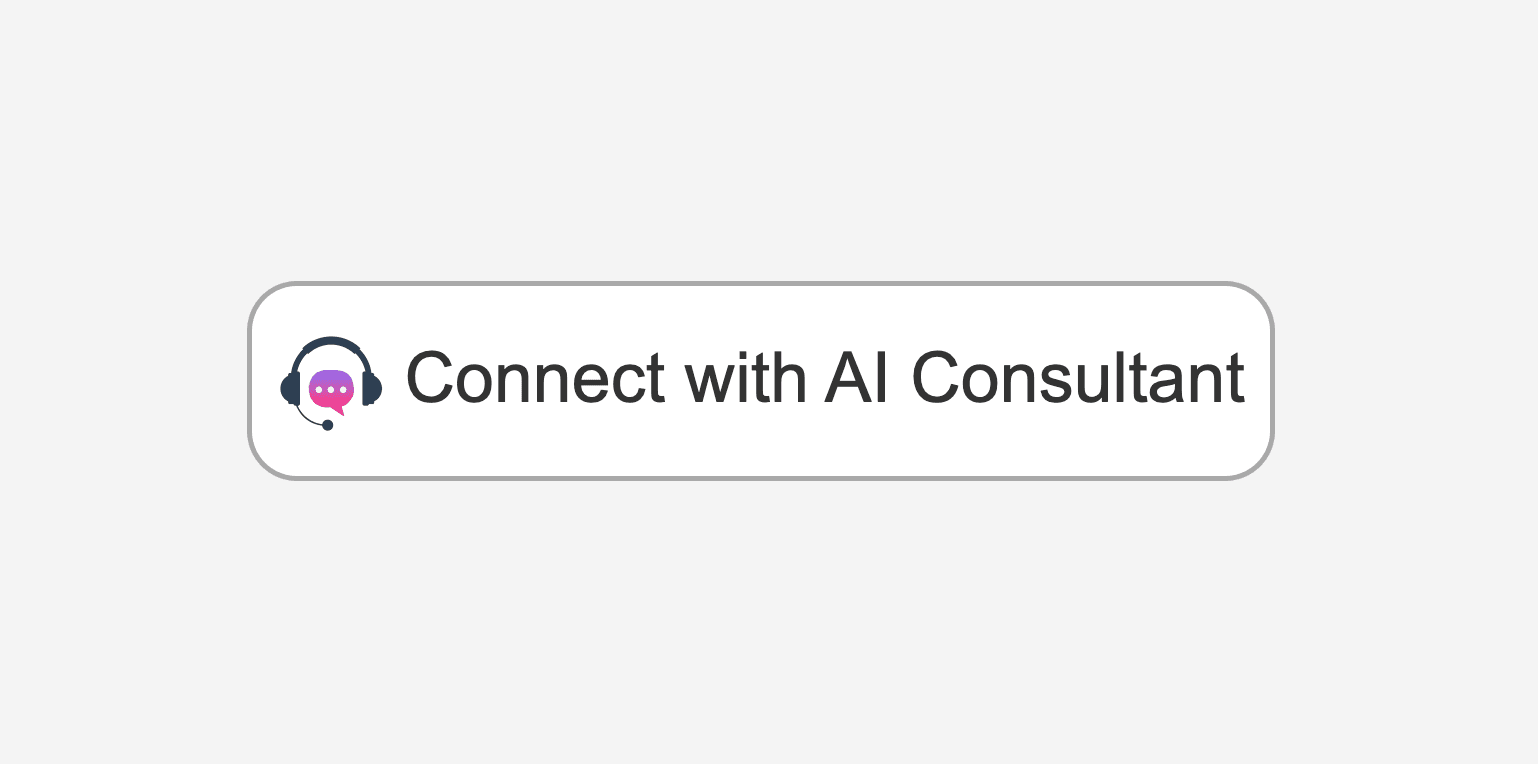1538x764 pixels.
Task: Open the AI Consultant connection
Action: pos(760,381)
